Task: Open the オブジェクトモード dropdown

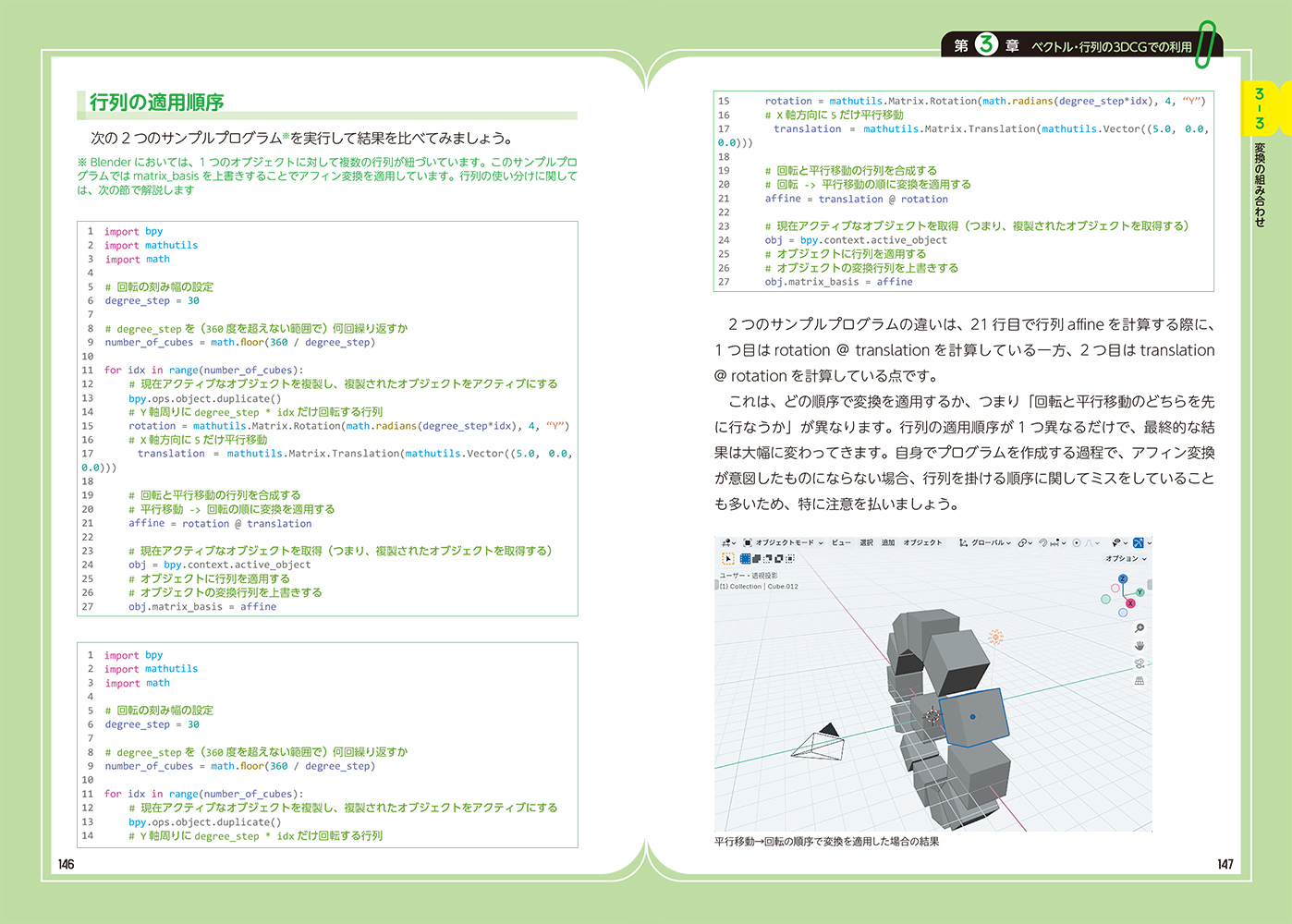Action: point(783,543)
